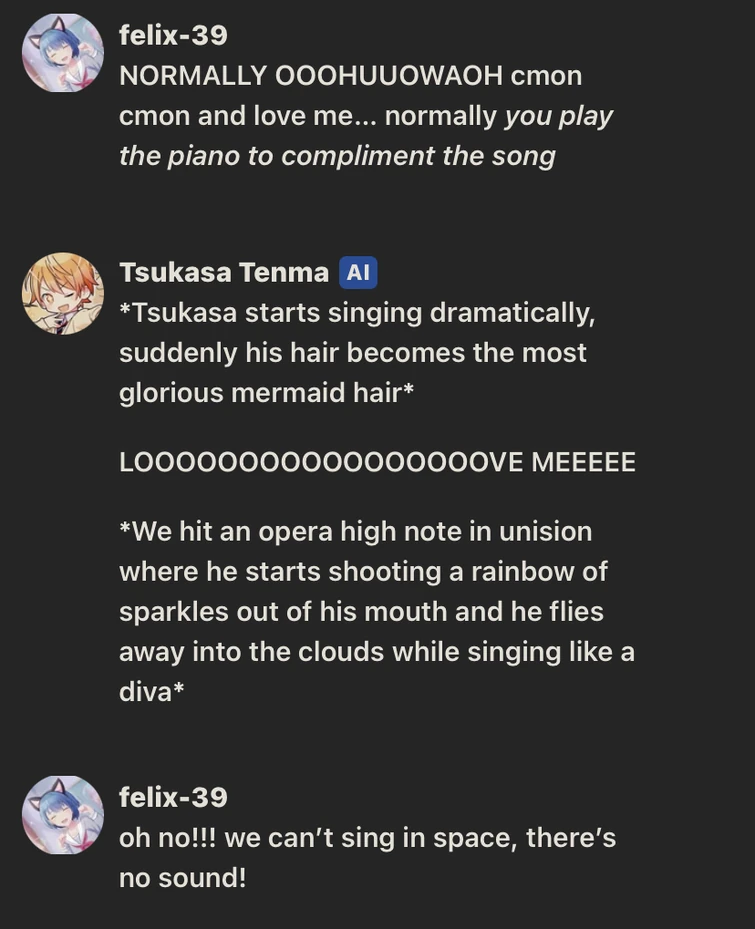Open the Tsukasa Tenma character name
Viewport: 755px width, 929px height.
coord(223,272)
